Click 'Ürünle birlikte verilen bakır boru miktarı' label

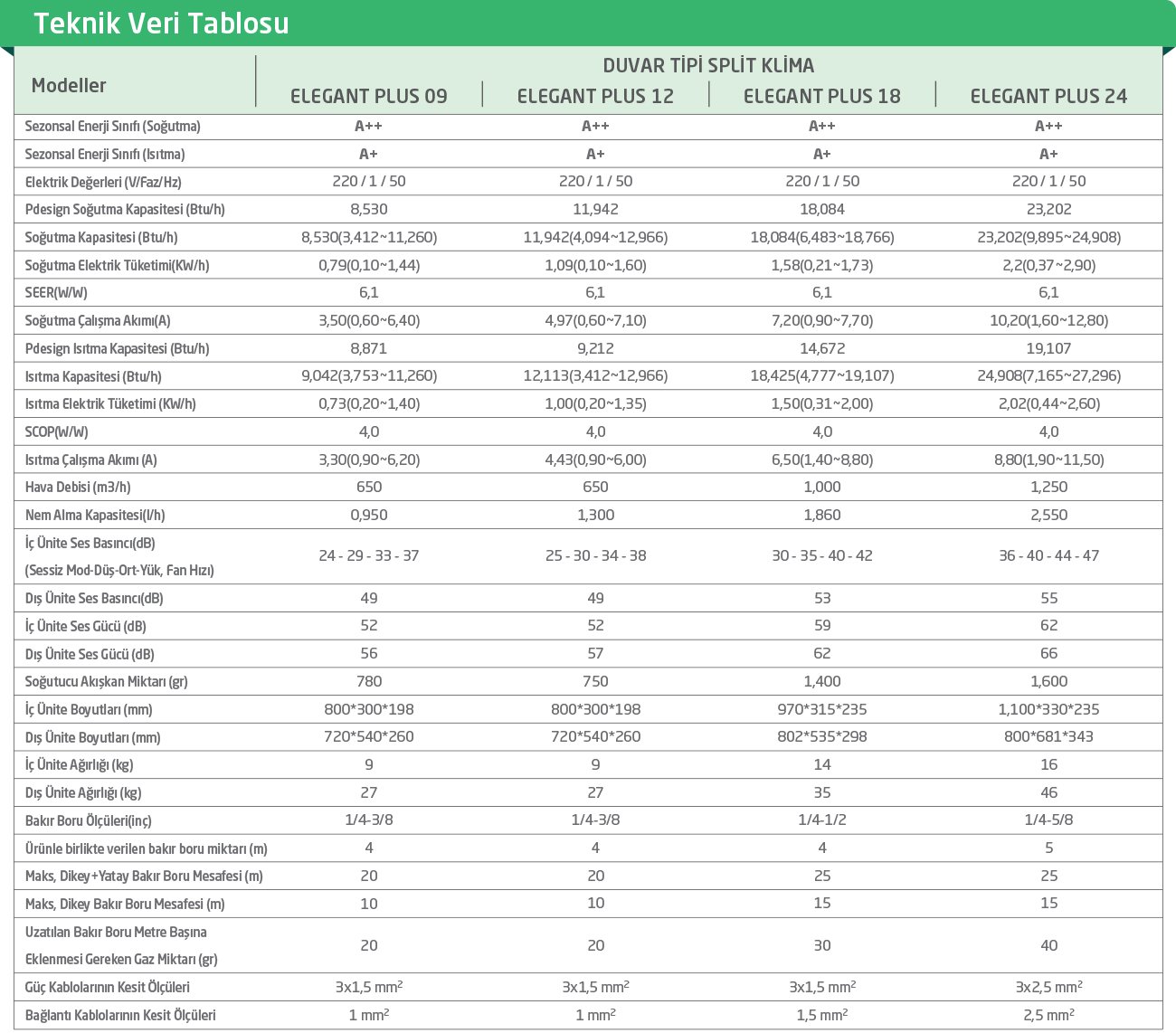(x=147, y=848)
